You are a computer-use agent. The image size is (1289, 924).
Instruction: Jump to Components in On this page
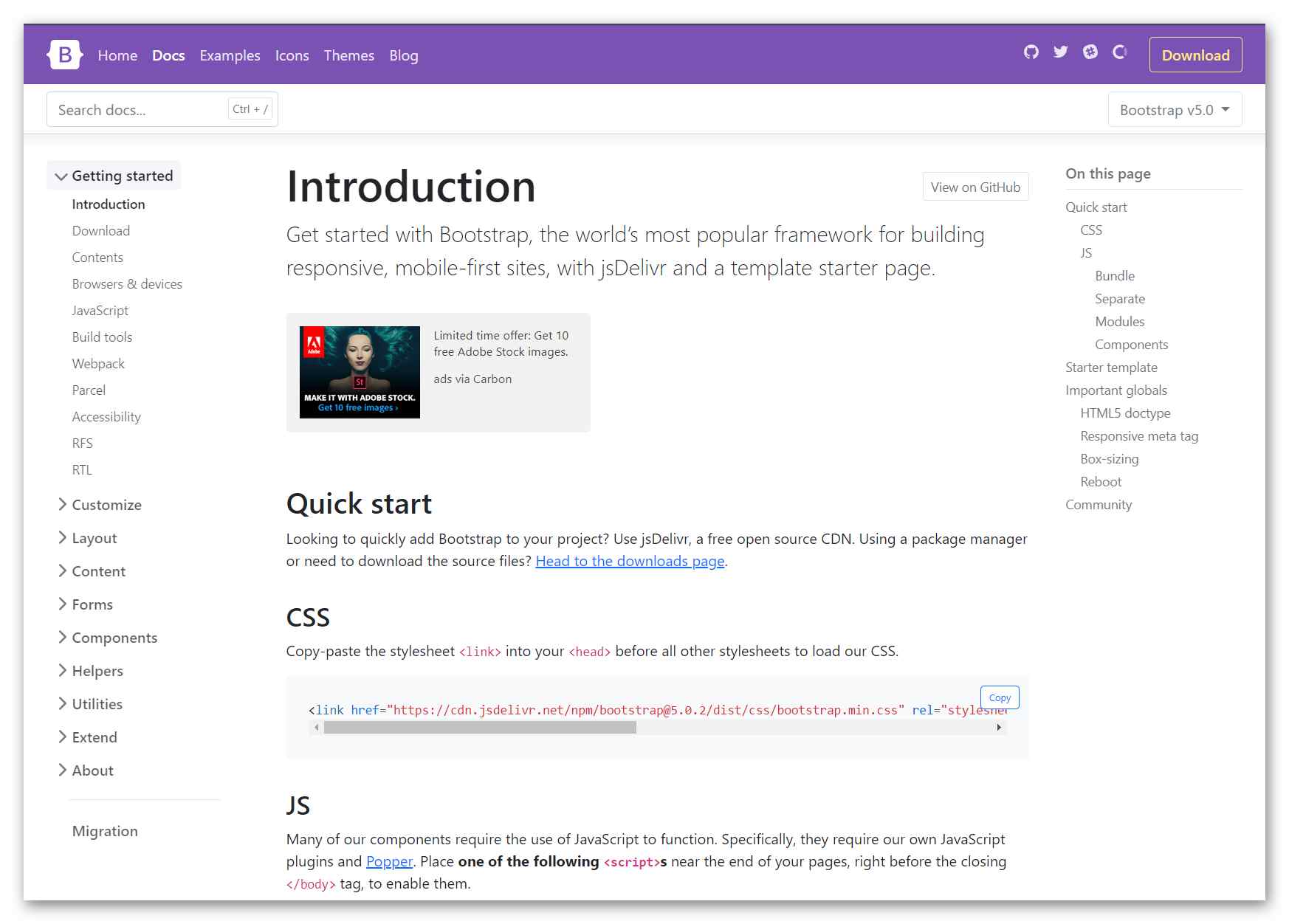(x=1131, y=344)
